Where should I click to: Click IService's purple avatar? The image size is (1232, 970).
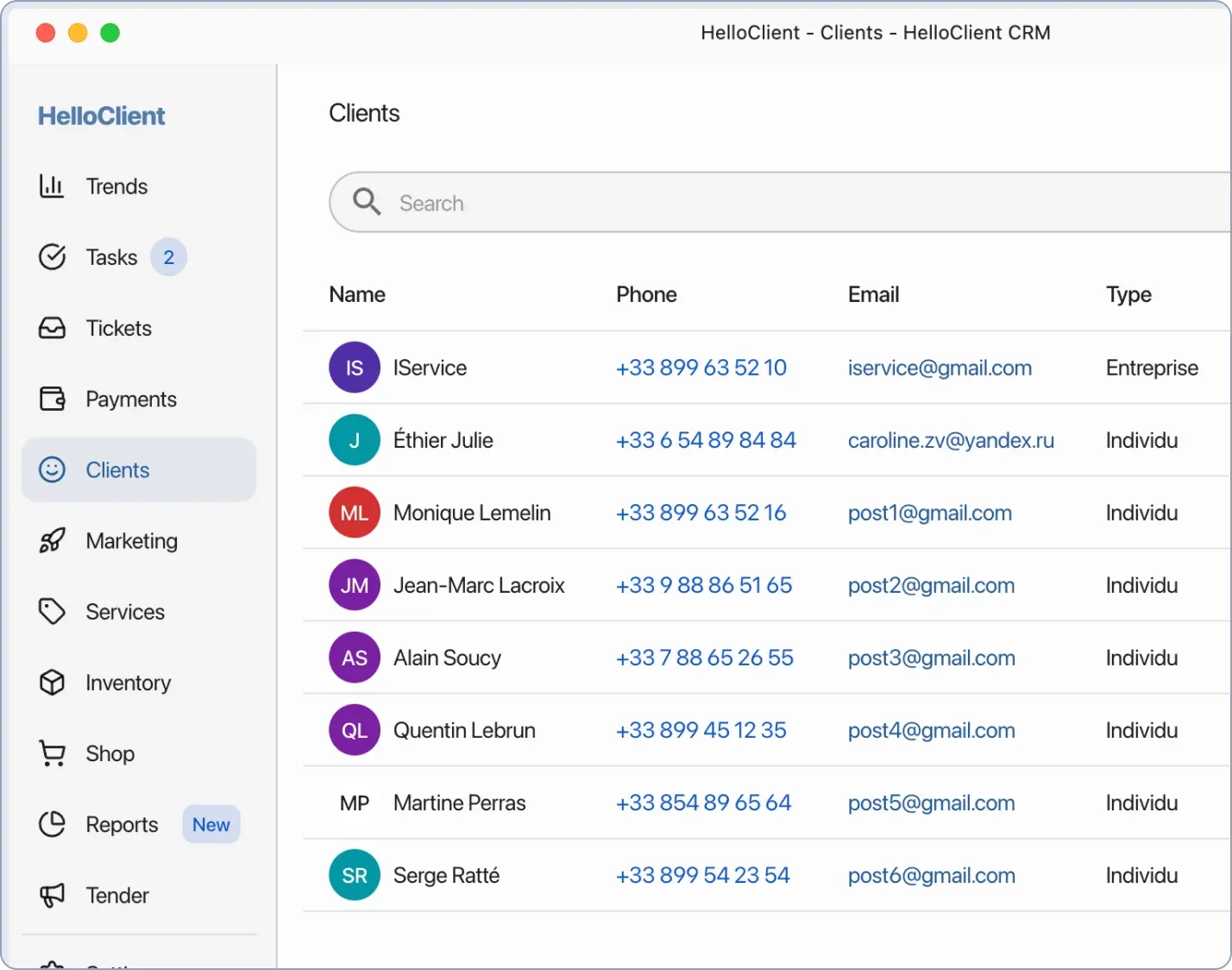pyautogui.click(x=354, y=368)
